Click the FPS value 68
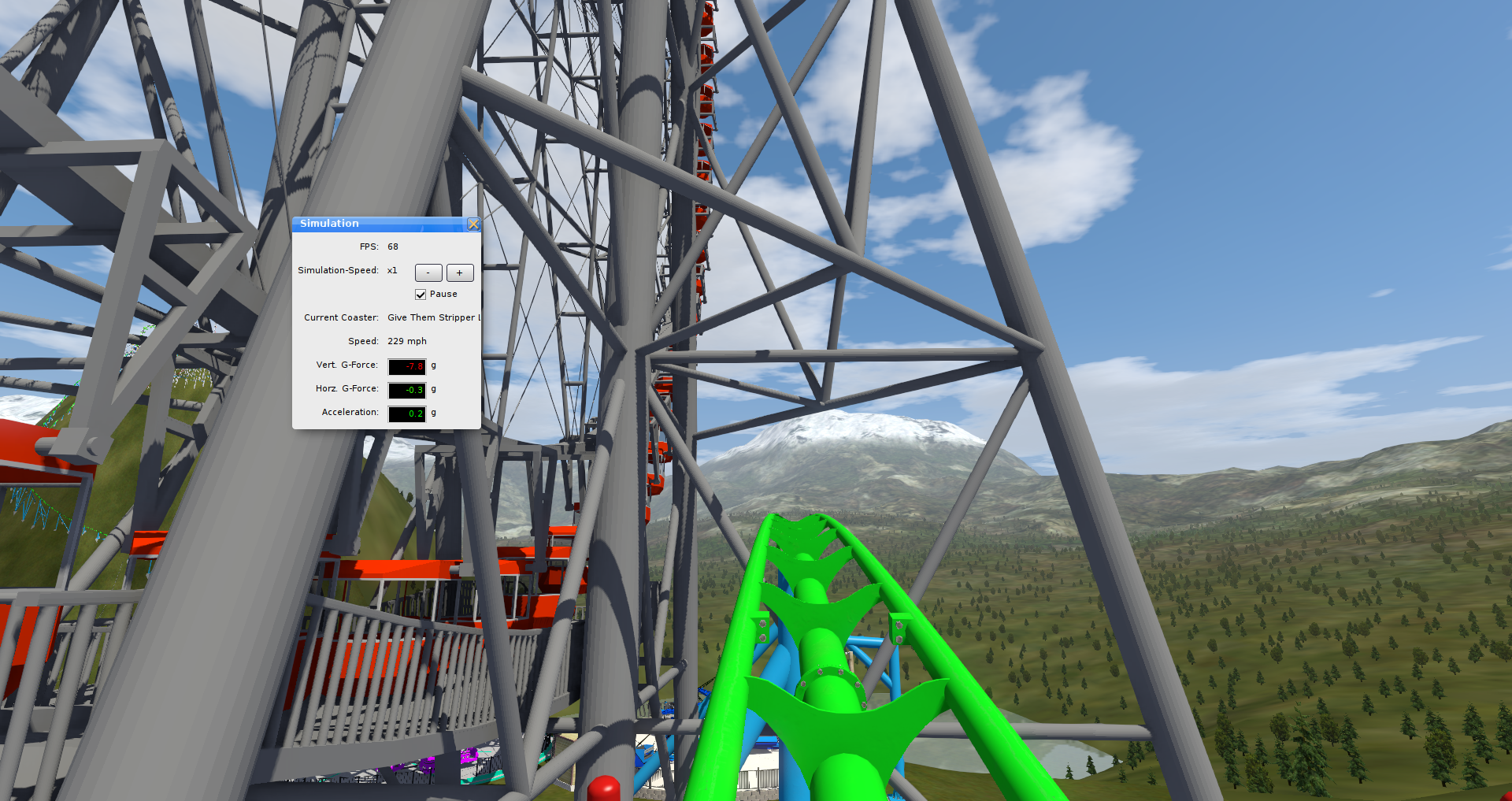This screenshot has width=1512, height=801. [392, 247]
